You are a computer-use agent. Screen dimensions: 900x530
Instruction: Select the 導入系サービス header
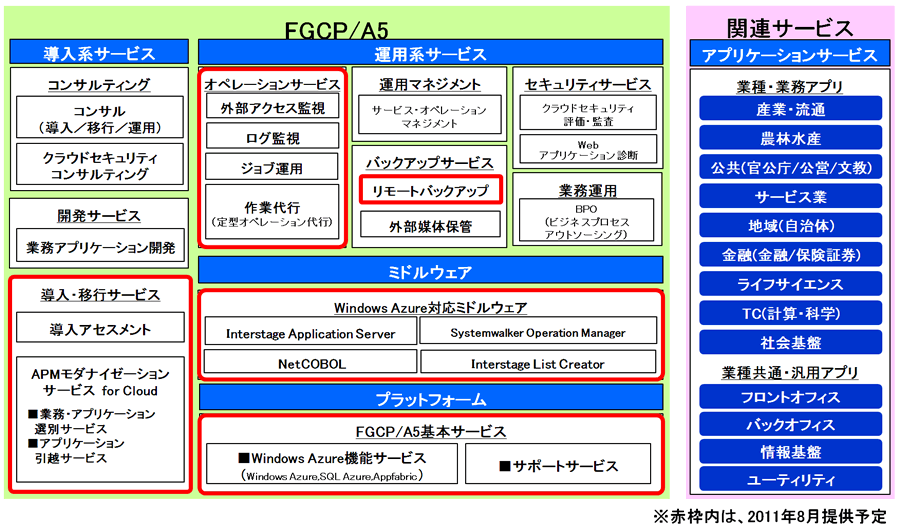[x=99, y=54]
